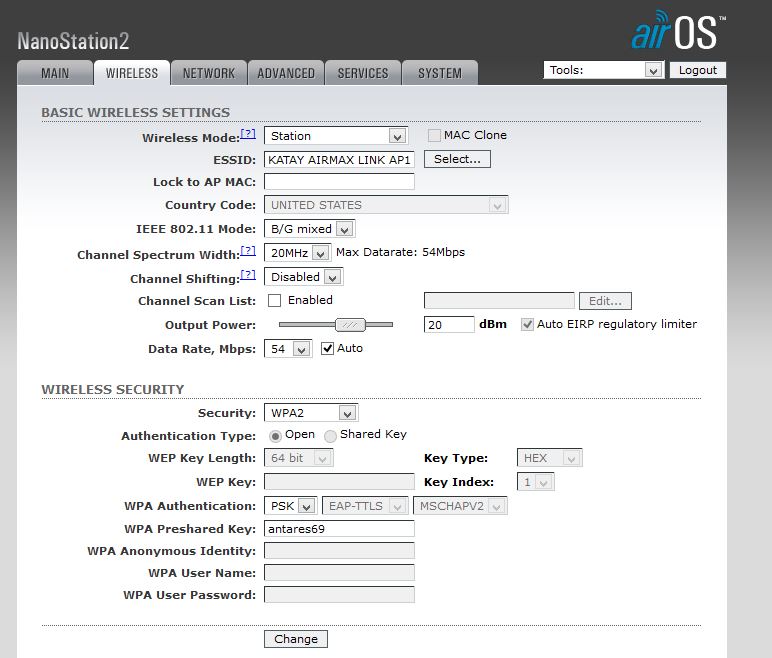Open the EAP-TTLS dropdown

pyautogui.click(x=365, y=506)
